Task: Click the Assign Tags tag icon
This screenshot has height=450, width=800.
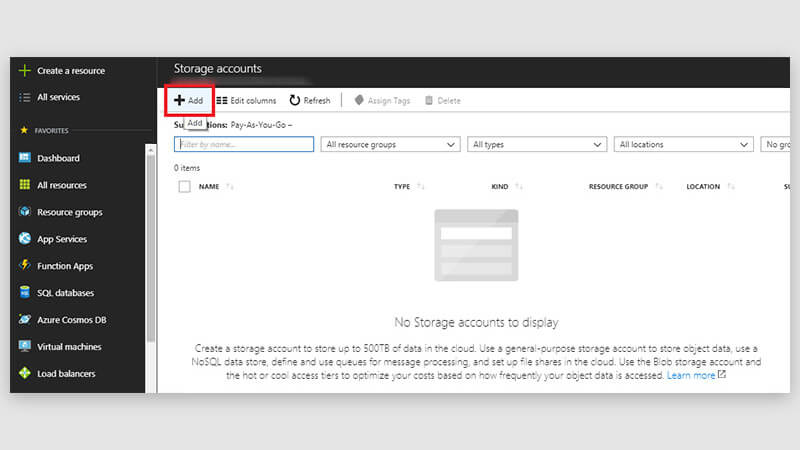Action: (x=359, y=100)
